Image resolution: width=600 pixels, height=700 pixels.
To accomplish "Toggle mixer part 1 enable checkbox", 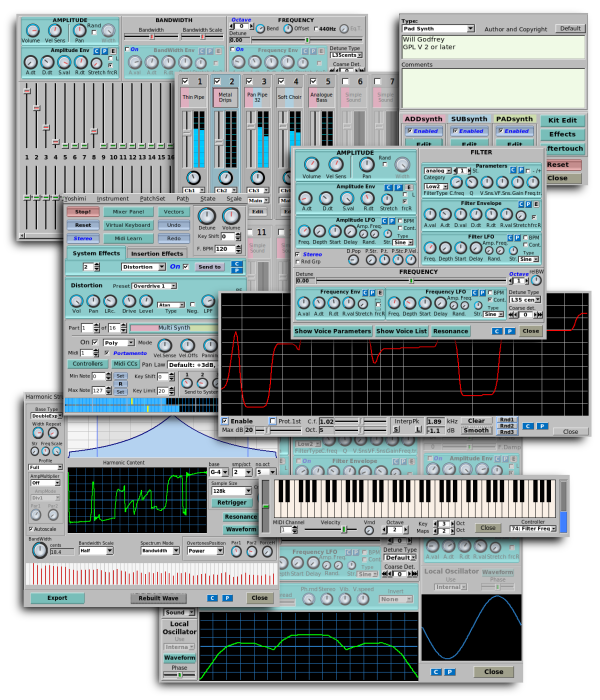I will tap(185, 81).
